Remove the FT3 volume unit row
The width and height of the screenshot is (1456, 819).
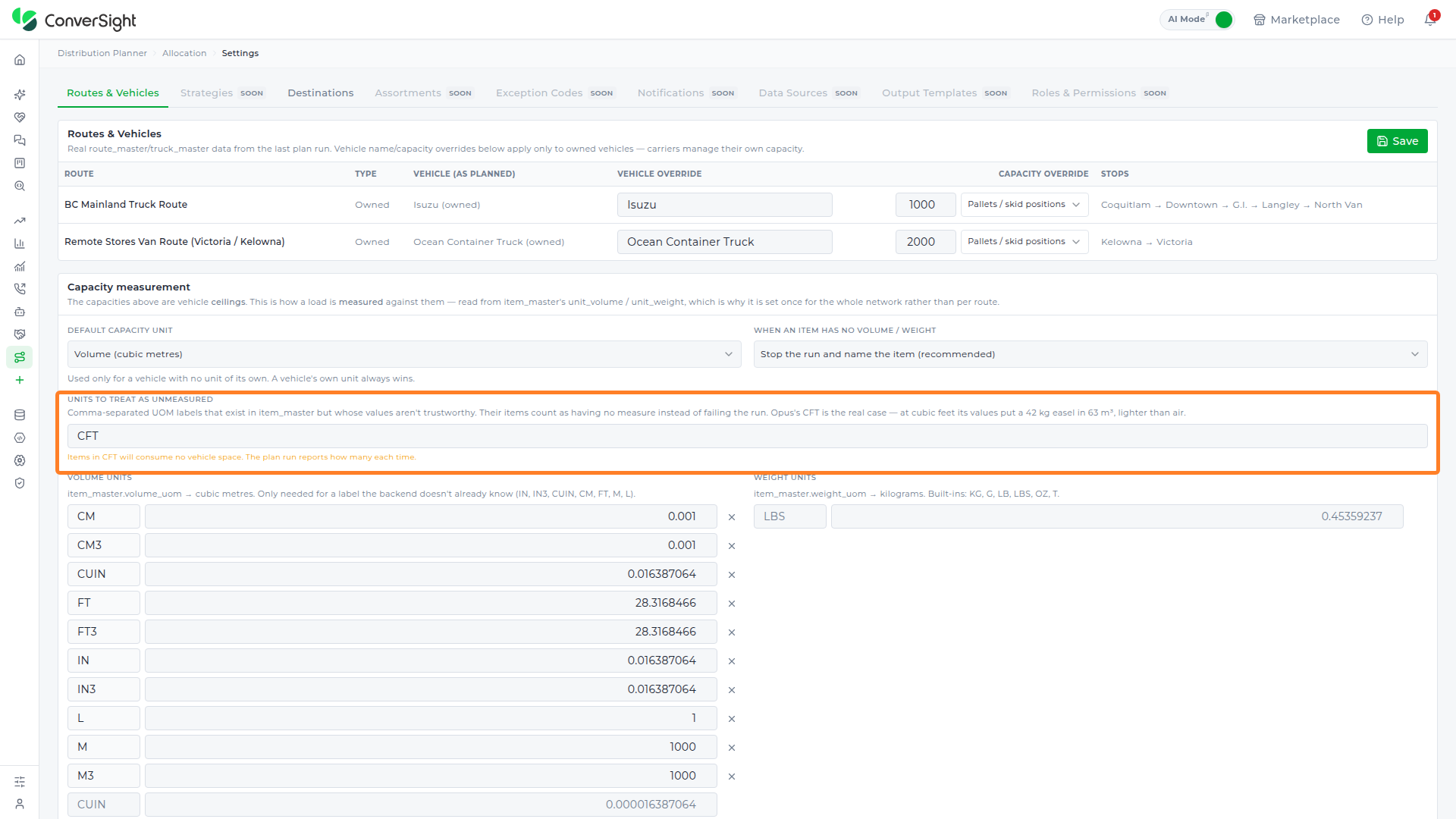[x=732, y=632]
